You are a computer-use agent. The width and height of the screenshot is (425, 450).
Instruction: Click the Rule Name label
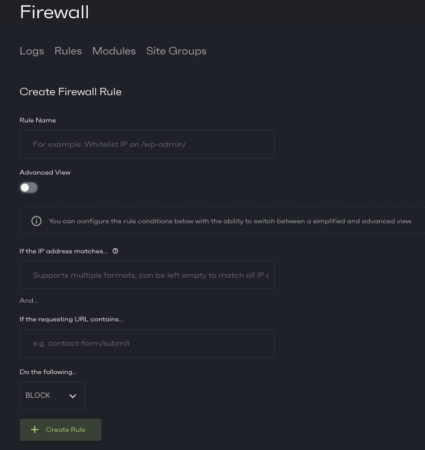(38, 120)
